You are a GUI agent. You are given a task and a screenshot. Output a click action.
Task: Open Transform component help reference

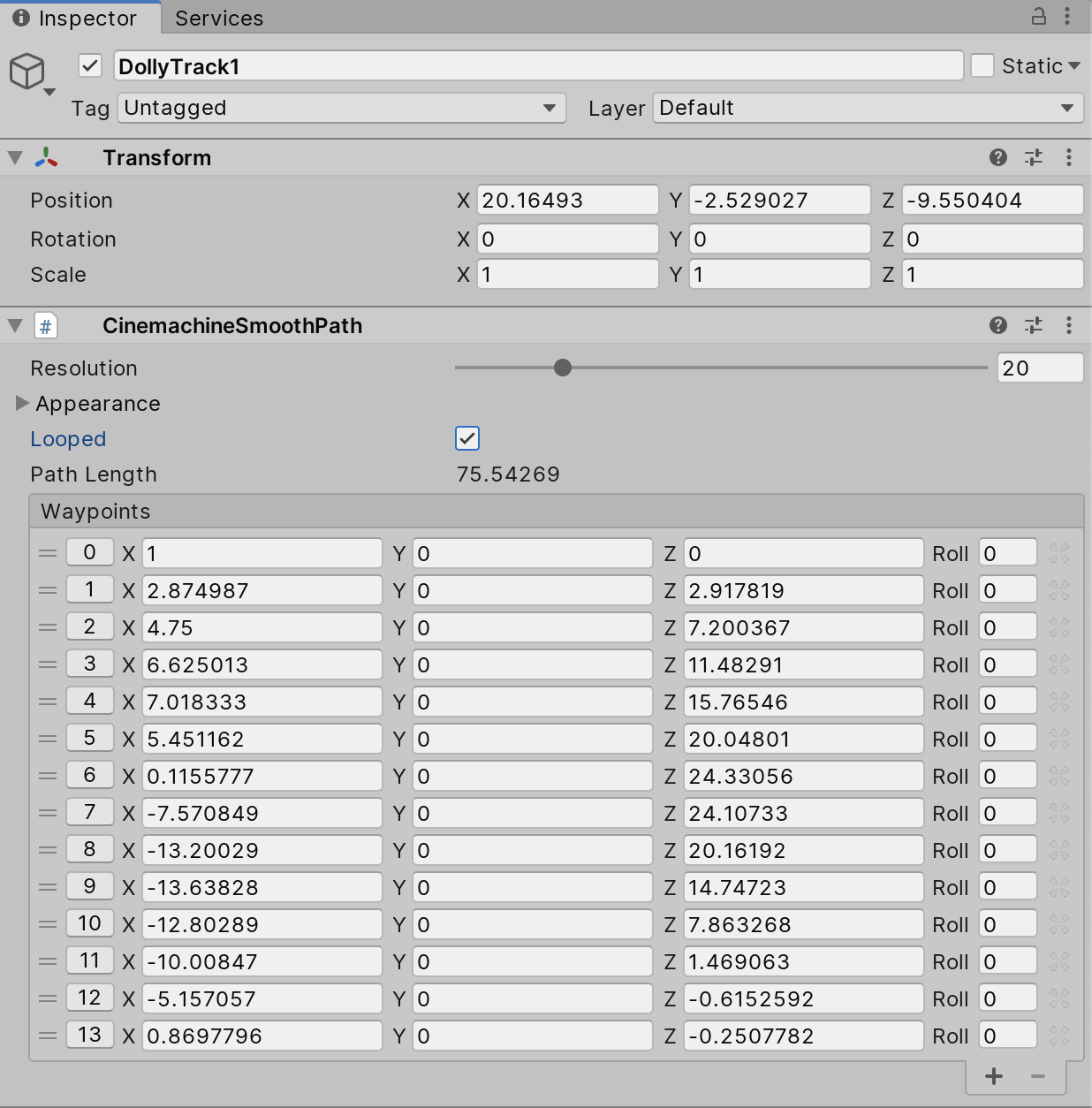click(998, 157)
